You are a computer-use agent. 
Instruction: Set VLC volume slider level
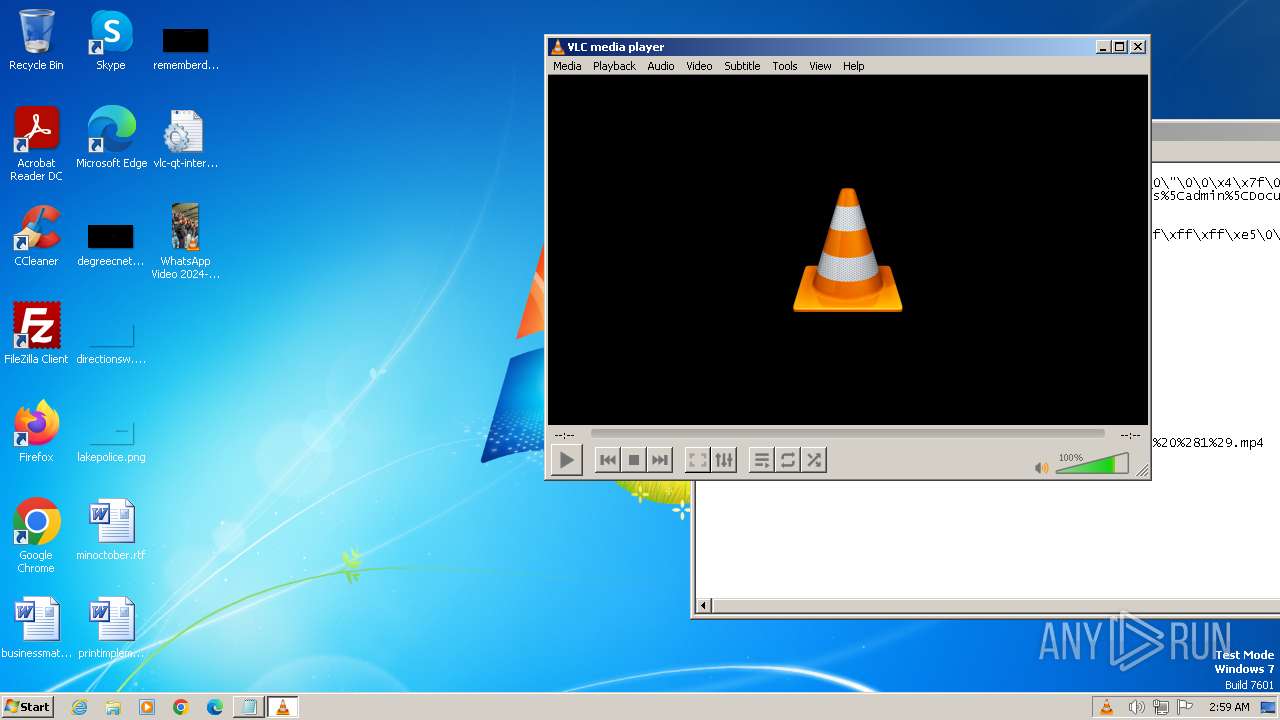point(1092,464)
